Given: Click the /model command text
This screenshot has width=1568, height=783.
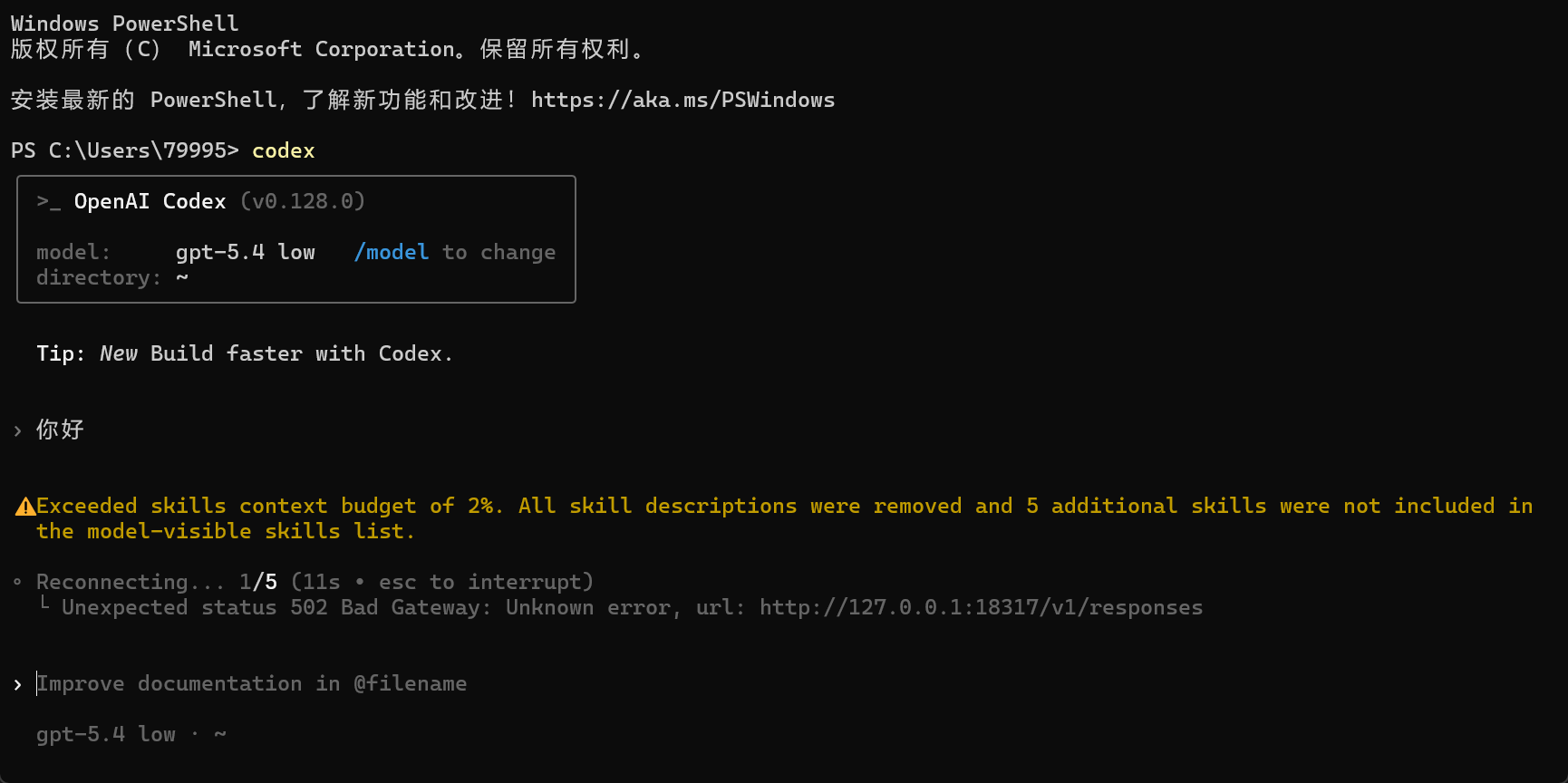Looking at the screenshot, I should point(392,252).
